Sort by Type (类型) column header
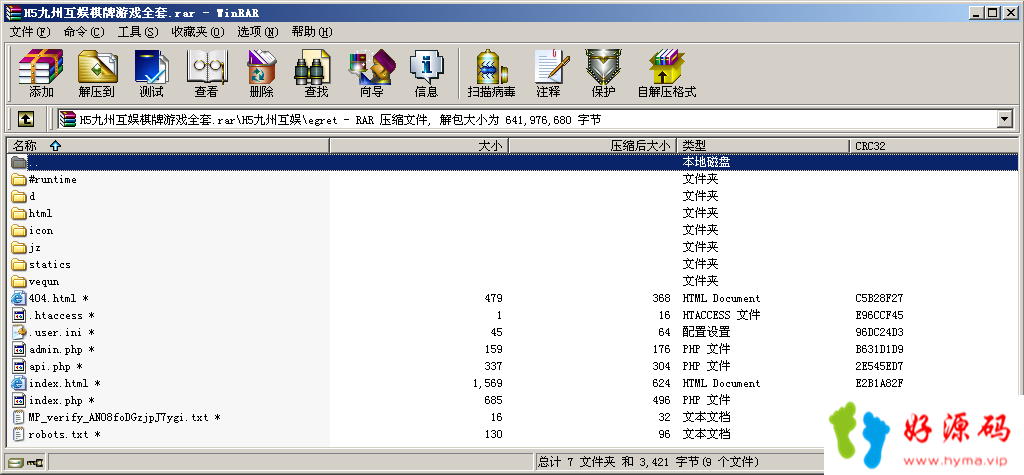Image resolution: width=1024 pixels, height=475 pixels. 763,146
